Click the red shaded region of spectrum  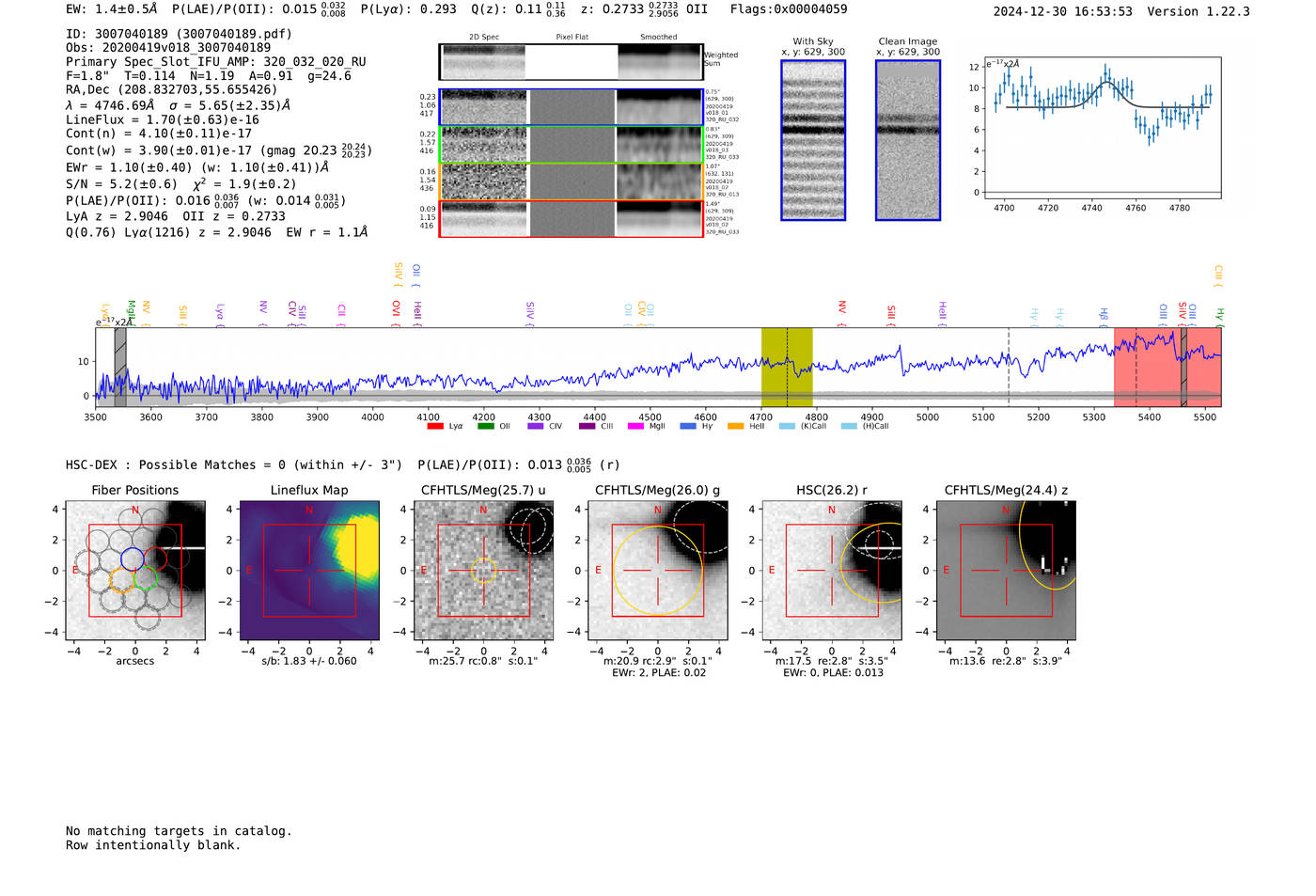pos(1167,367)
